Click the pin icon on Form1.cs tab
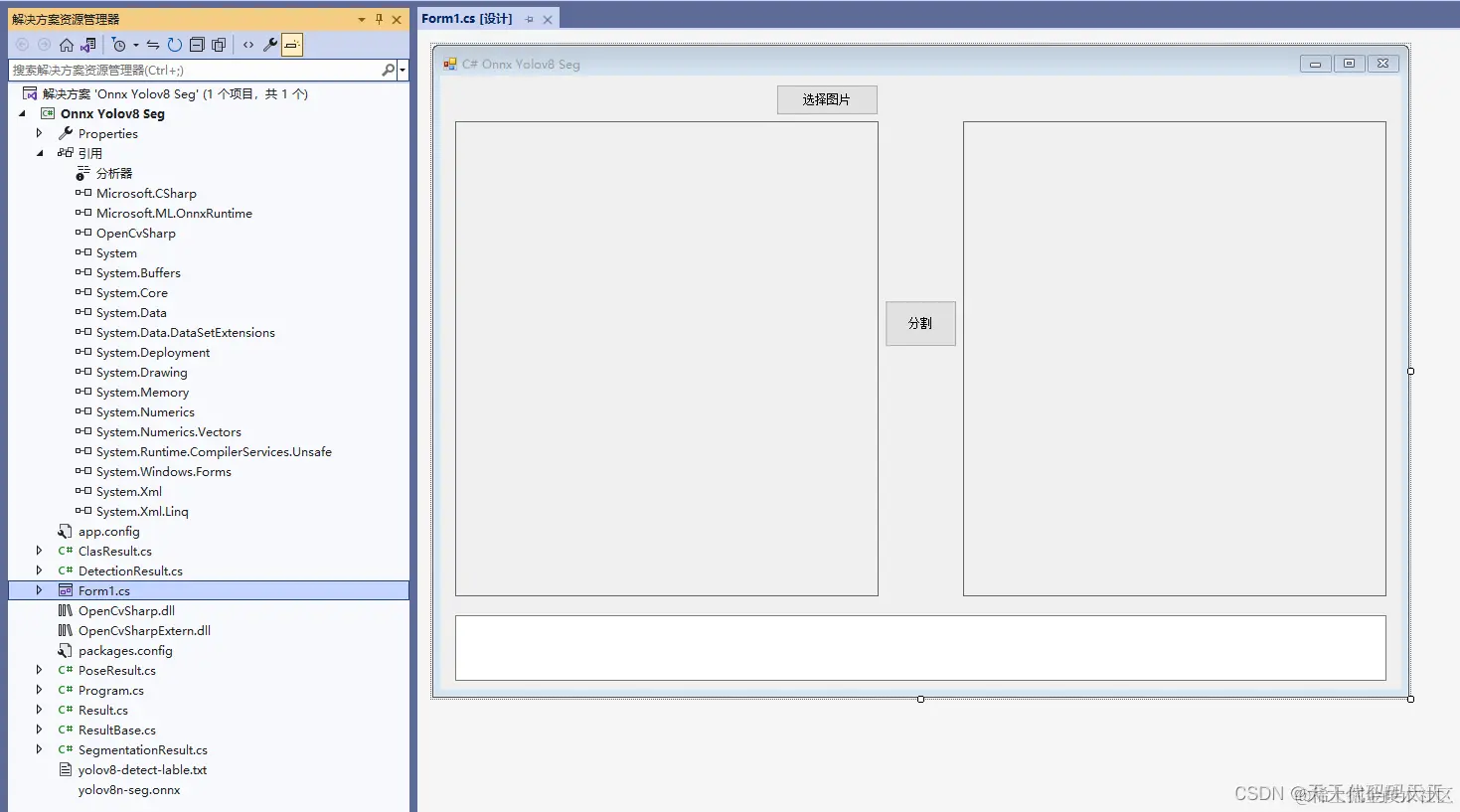1460x812 pixels. click(x=529, y=19)
